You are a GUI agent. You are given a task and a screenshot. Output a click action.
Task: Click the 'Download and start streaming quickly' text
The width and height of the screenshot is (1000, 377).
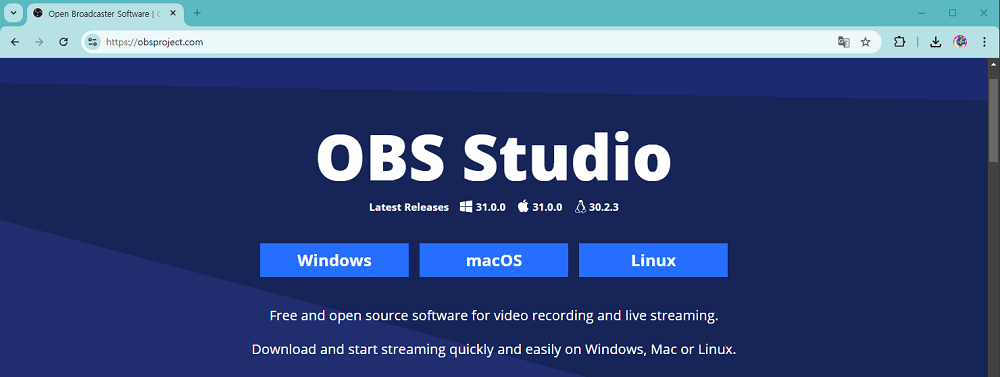click(x=494, y=350)
